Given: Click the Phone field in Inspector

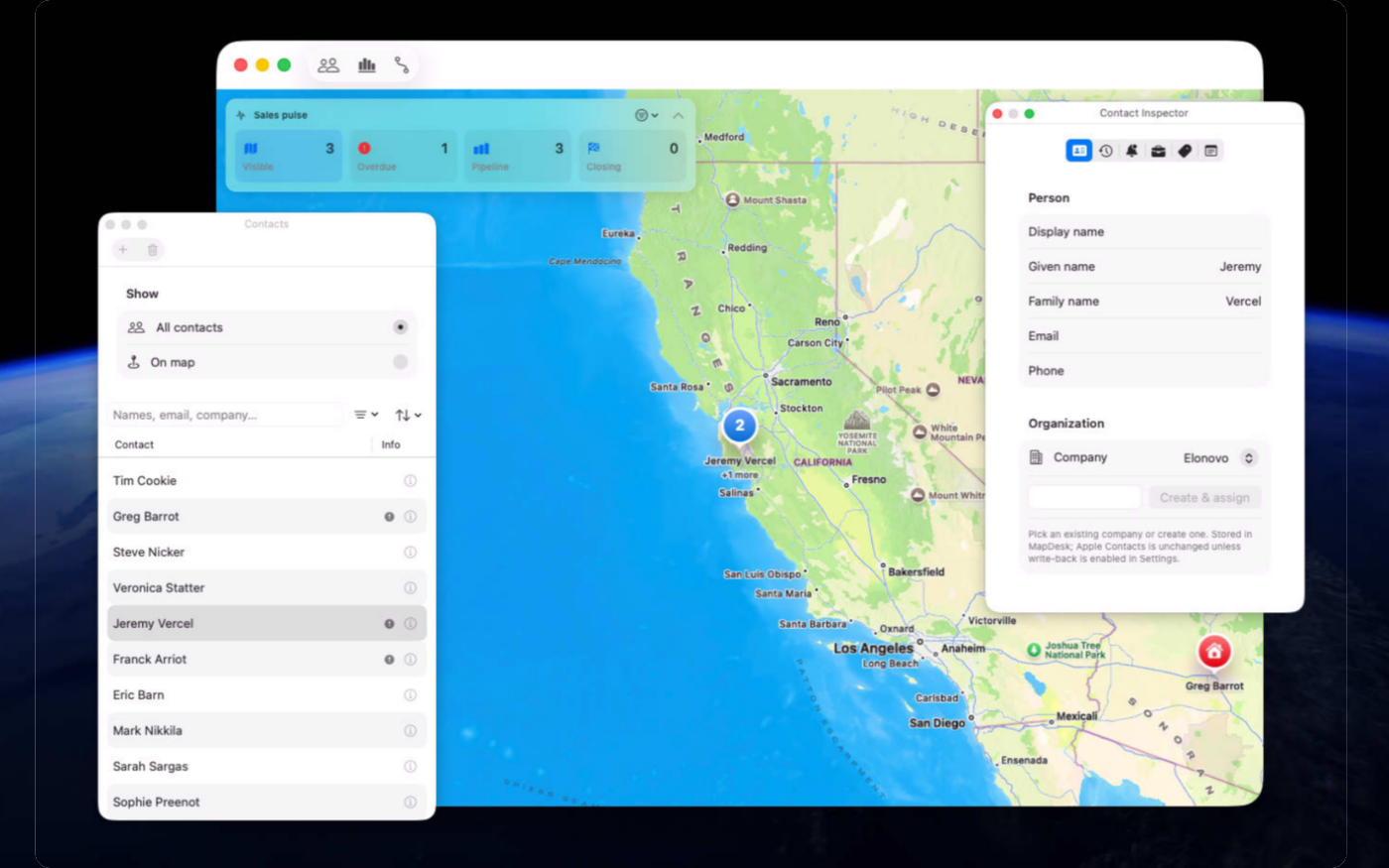Looking at the screenshot, I should (x=1144, y=371).
